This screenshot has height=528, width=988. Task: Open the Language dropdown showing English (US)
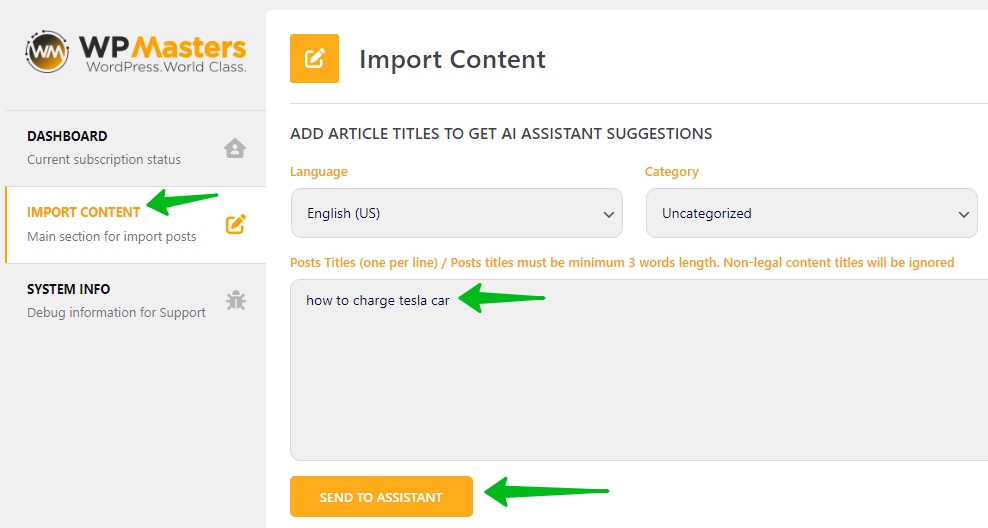457,213
